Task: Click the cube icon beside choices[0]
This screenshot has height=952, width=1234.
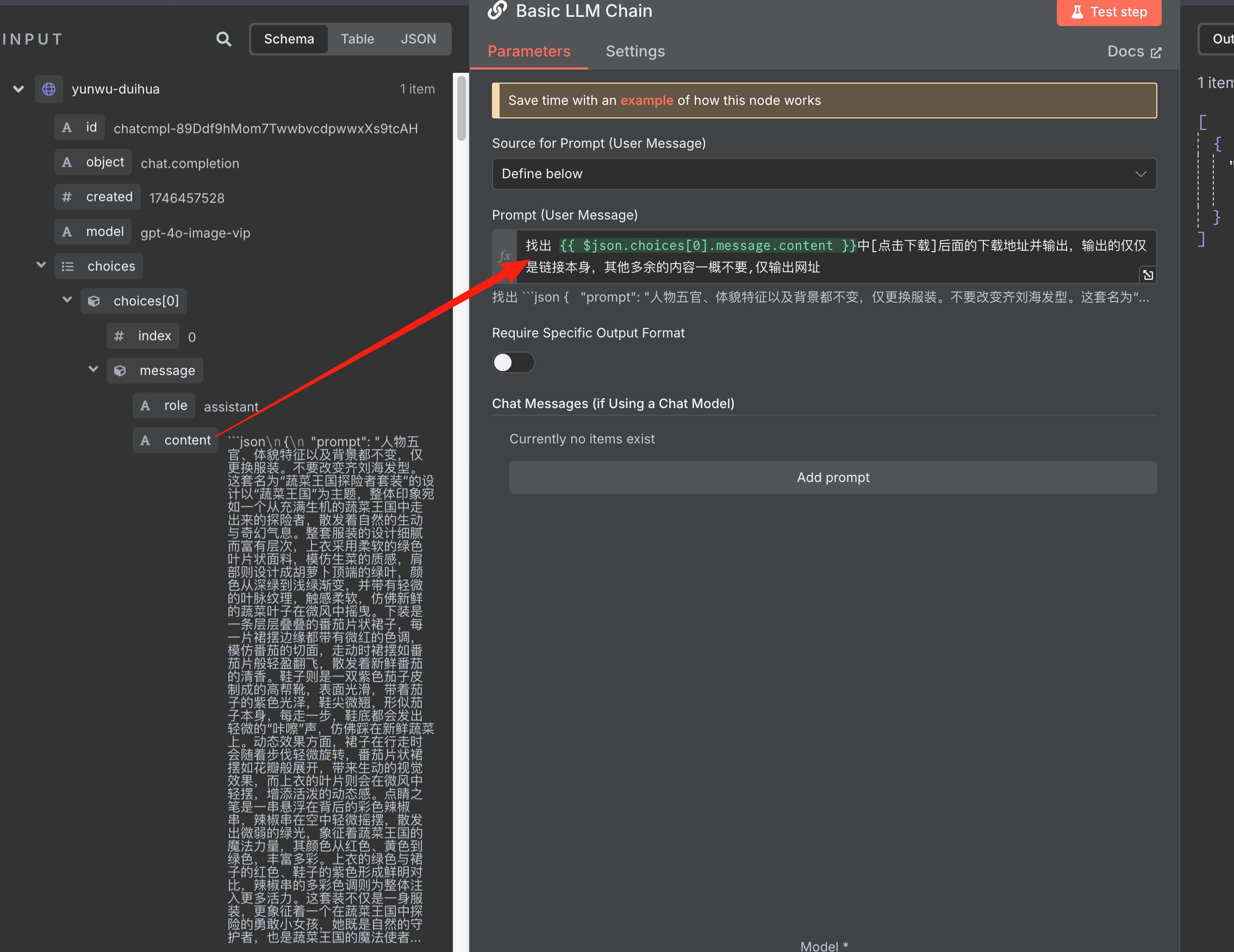Action: pos(94,302)
